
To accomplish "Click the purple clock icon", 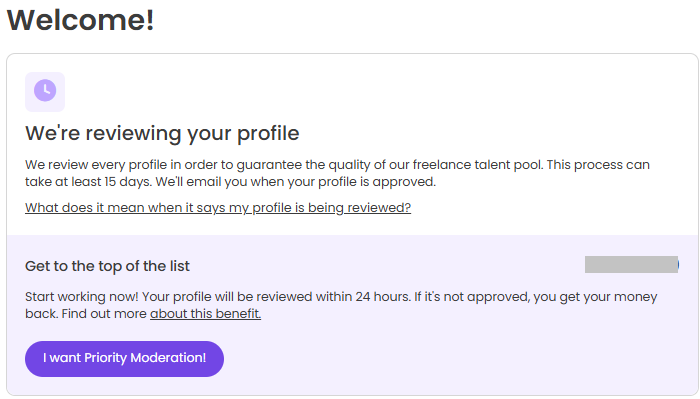I will tap(45, 91).
